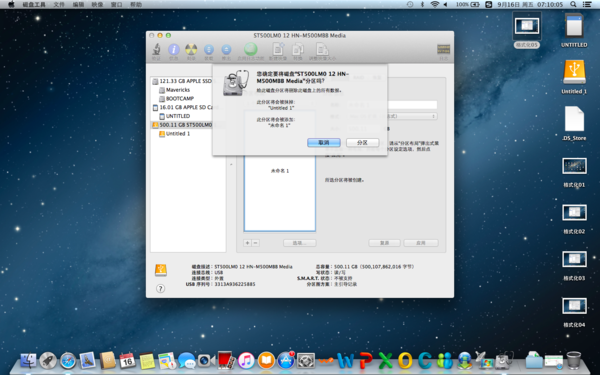
Task: Select the Mavericks volume in sidebar
Action: point(178,90)
